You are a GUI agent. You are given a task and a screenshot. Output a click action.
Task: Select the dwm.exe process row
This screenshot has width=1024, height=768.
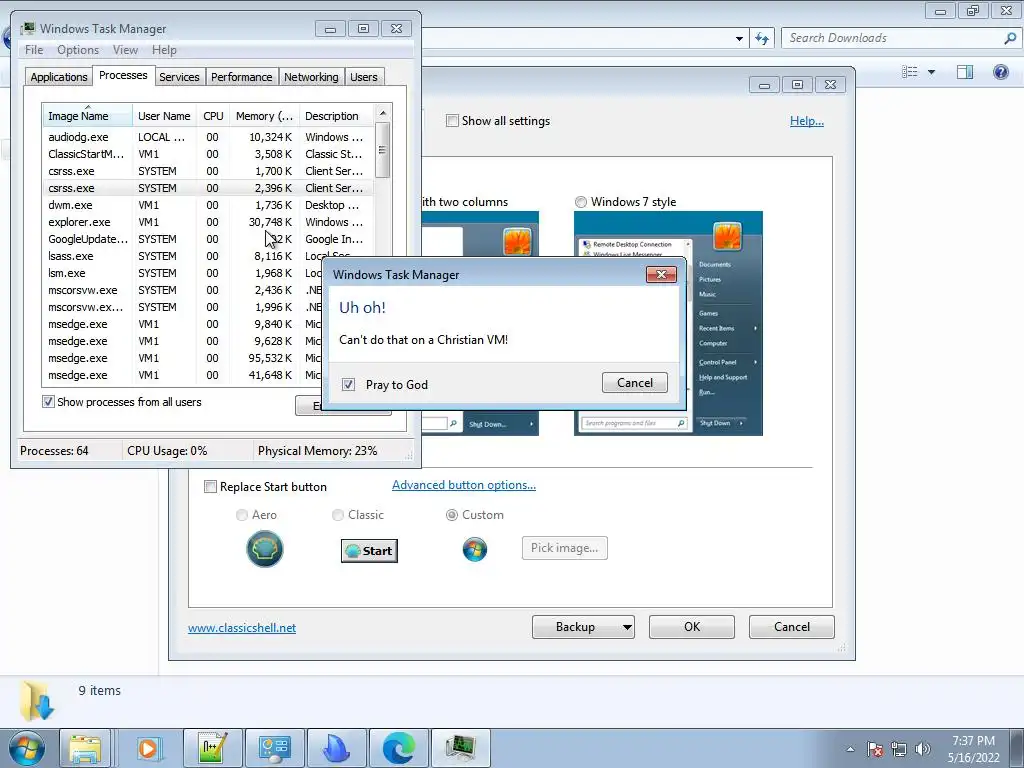tap(208, 205)
